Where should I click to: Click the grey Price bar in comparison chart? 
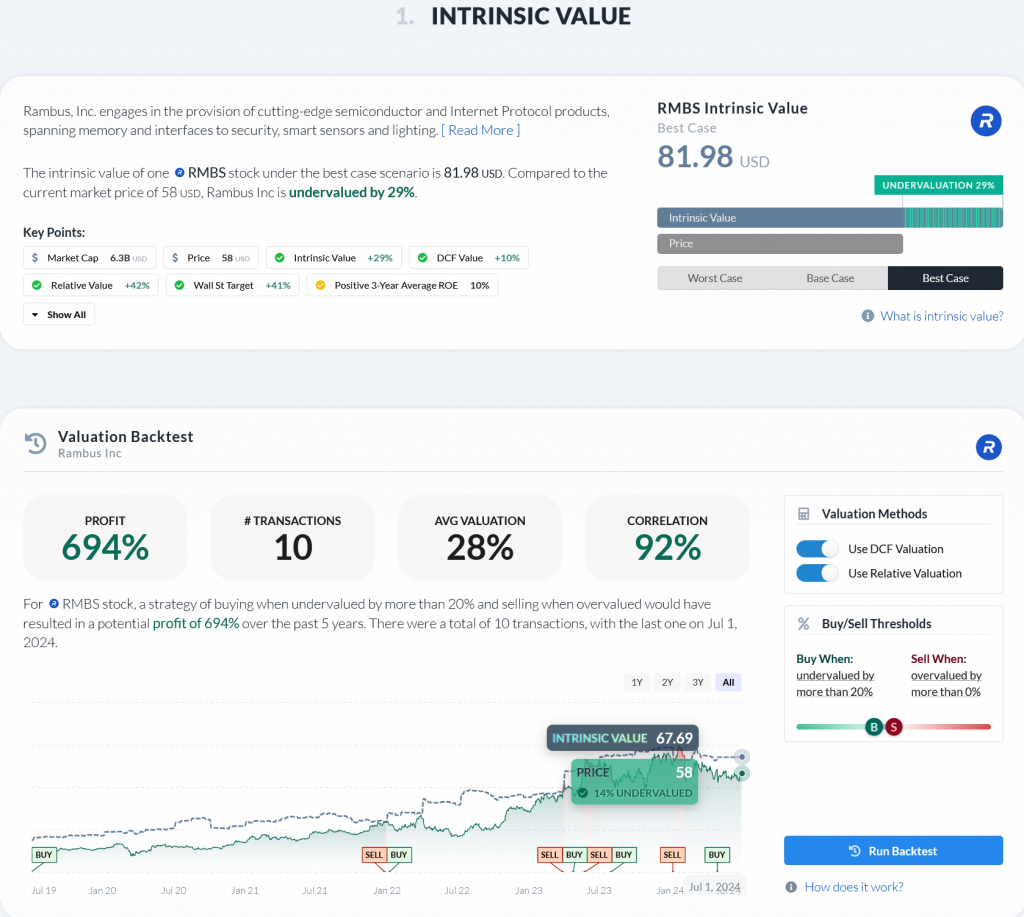(780, 244)
